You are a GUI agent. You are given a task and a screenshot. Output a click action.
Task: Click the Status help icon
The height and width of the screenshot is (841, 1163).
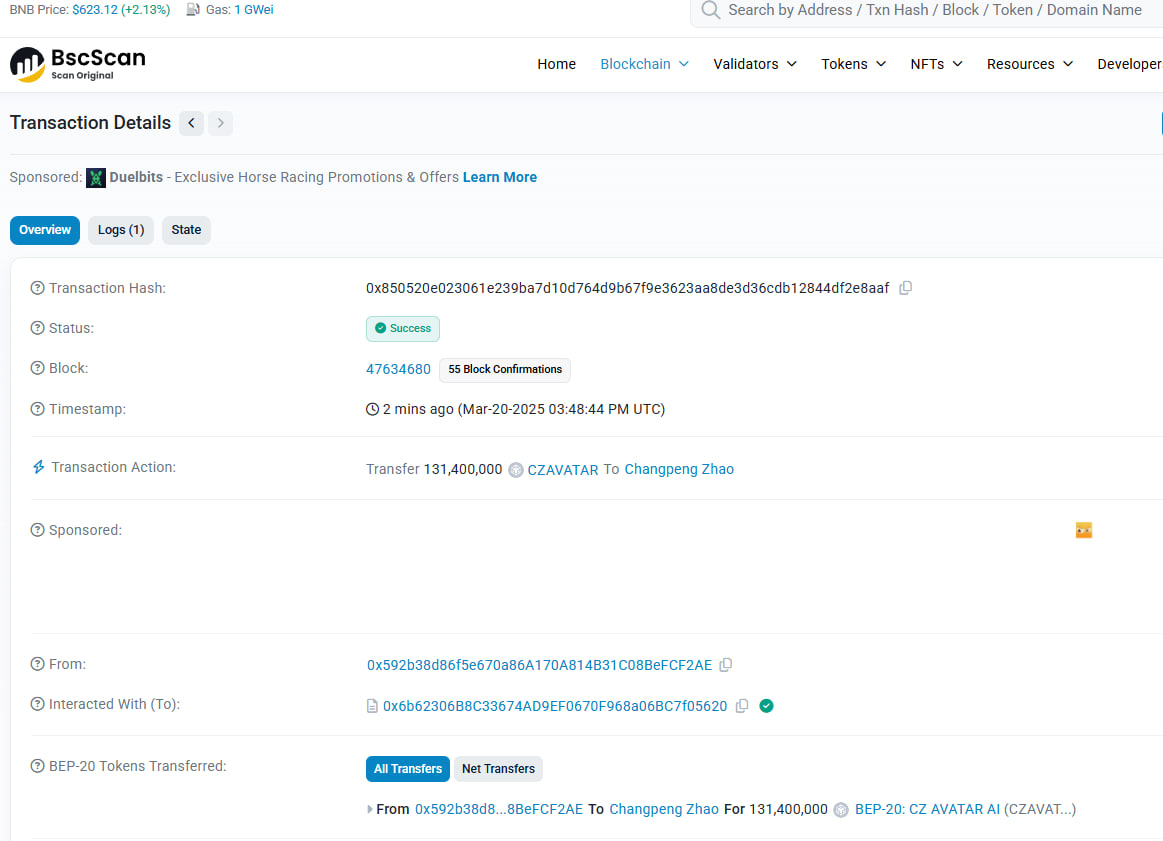(37, 328)
